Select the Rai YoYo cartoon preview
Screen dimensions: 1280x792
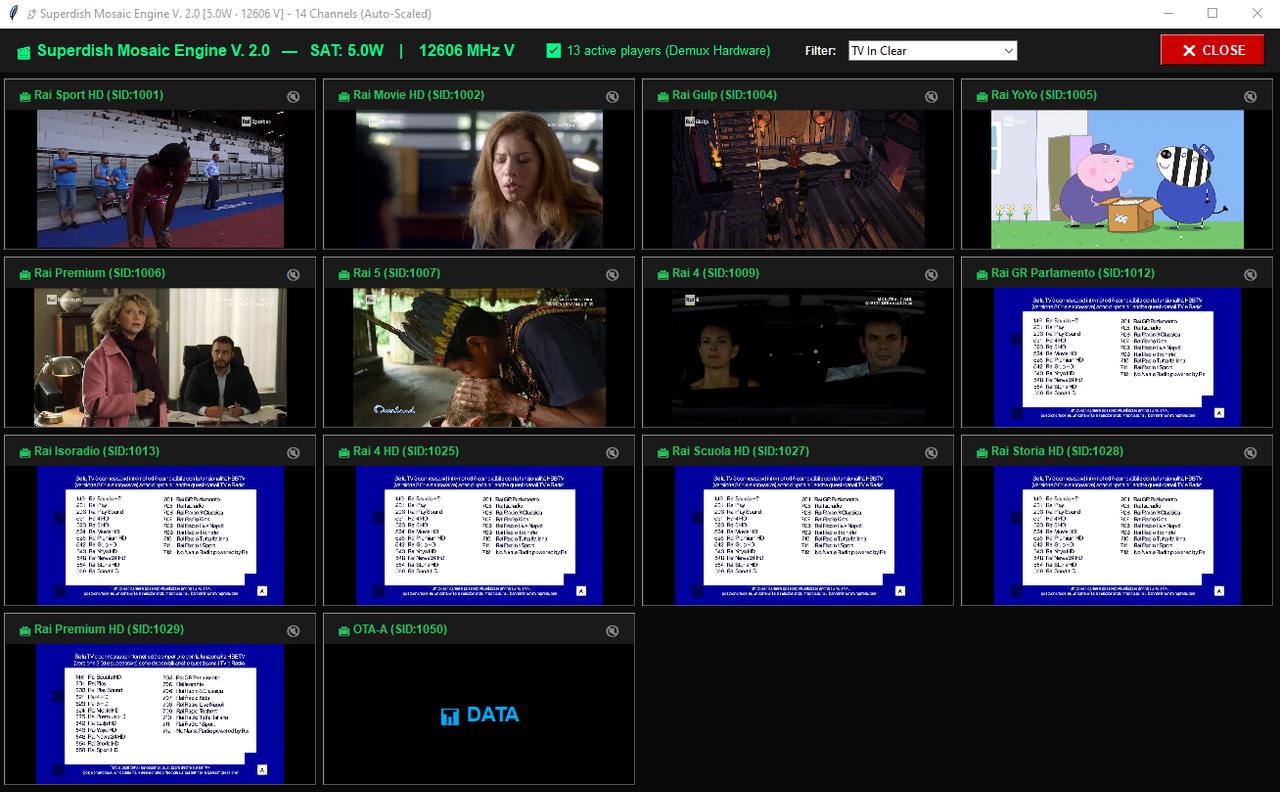[x=1117, y=179]
